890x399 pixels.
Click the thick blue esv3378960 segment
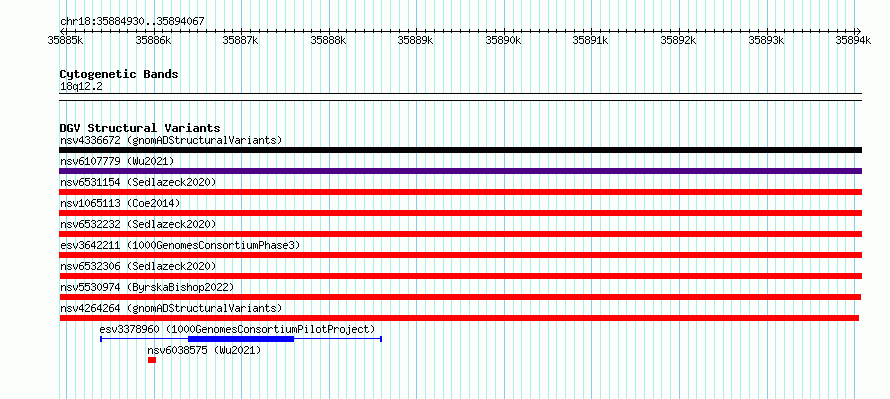241,339
